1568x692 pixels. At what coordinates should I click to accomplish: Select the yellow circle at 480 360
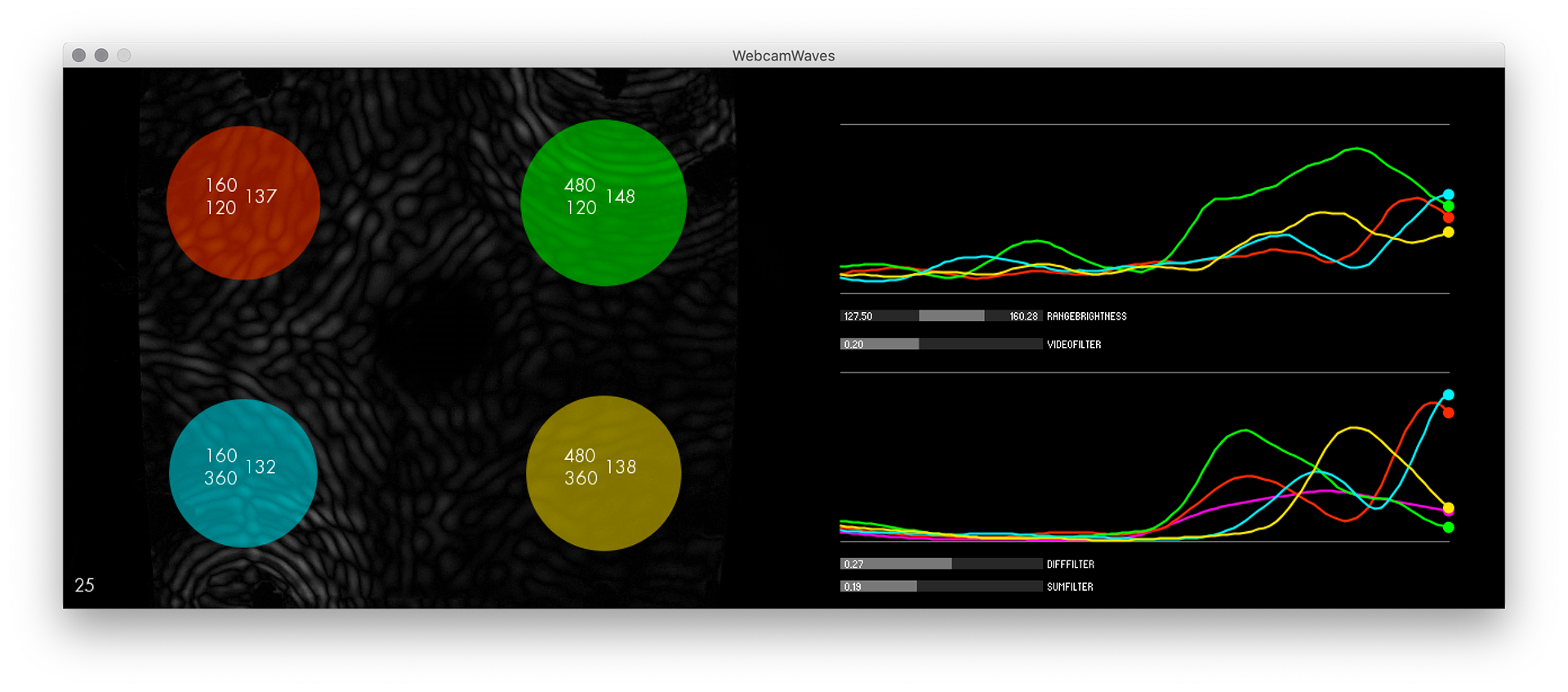tap(604, 473)
